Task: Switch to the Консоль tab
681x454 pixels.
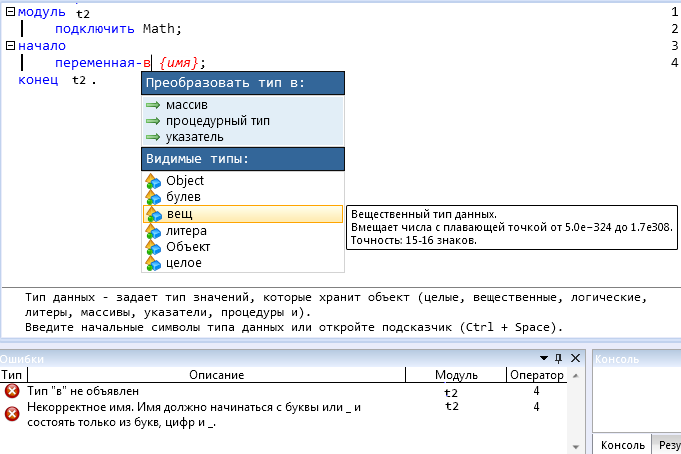Action: pyautogui.click(x=622, y=445)
